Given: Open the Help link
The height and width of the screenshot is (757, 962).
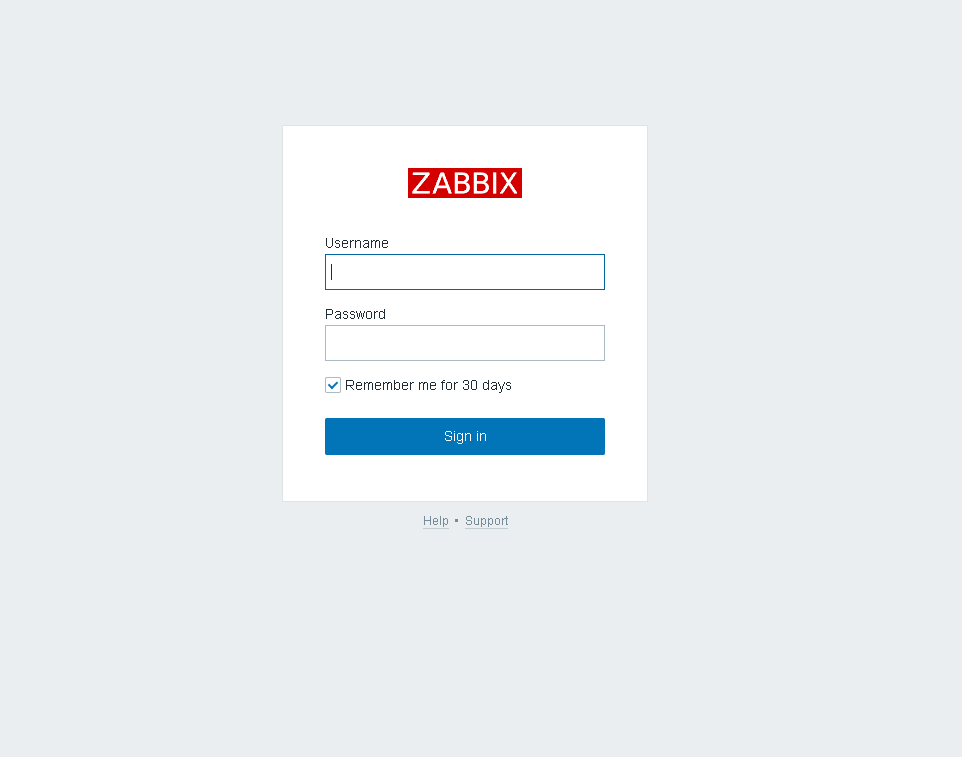Looking at the screenshot, I should 436,521.
